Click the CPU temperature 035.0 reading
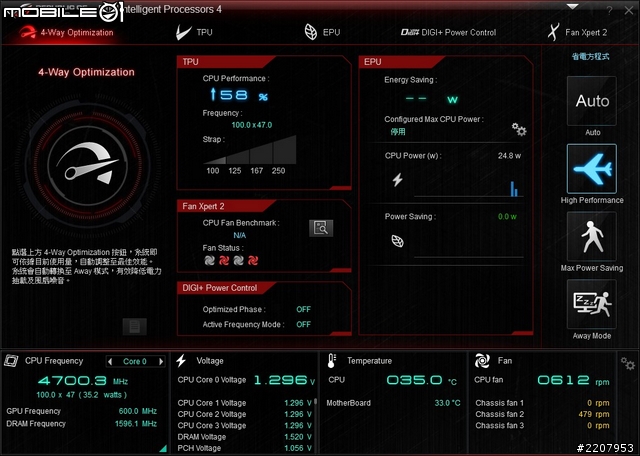640x456 pixels. 422,380
